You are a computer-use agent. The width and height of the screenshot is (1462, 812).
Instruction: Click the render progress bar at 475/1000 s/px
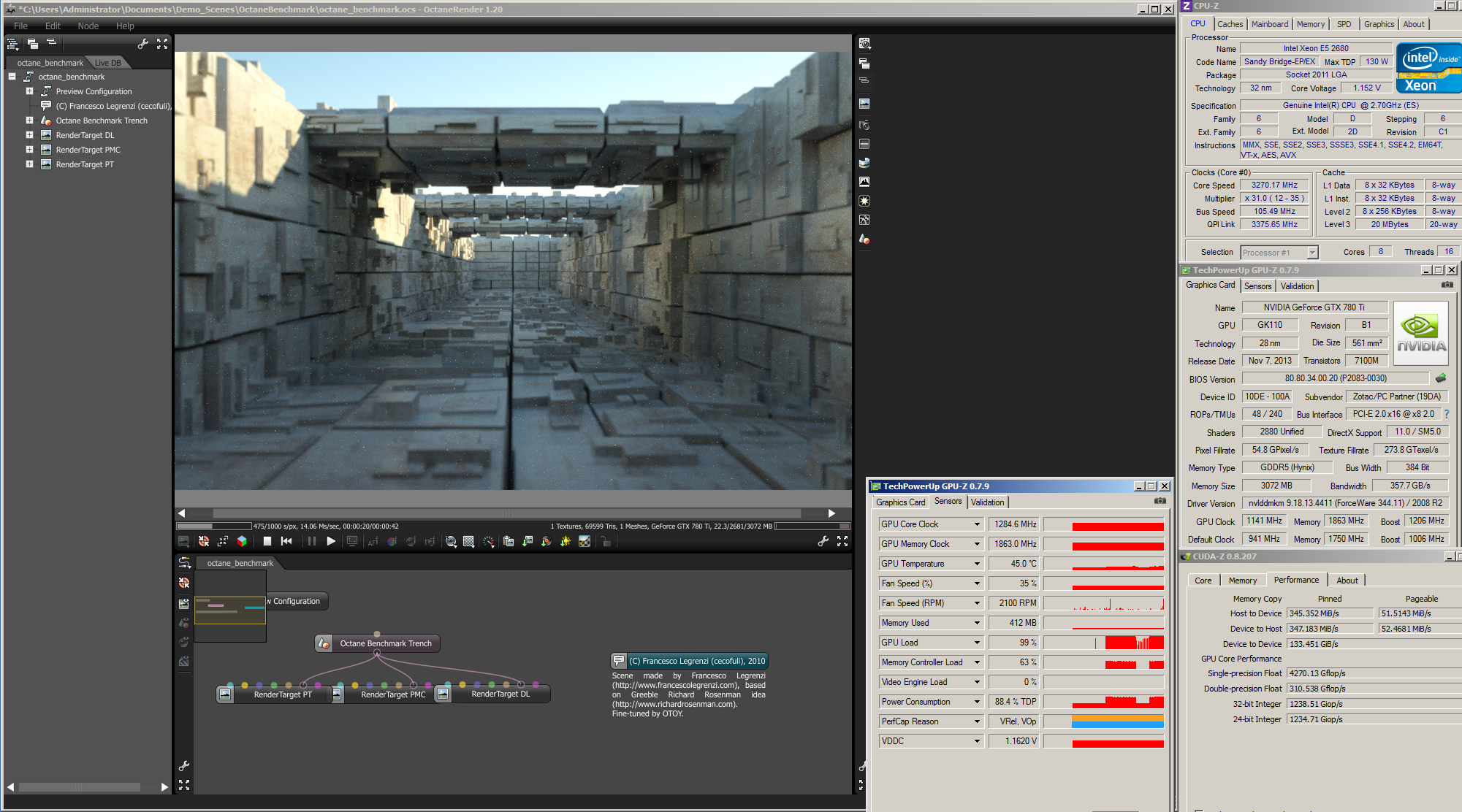(214, 526)
